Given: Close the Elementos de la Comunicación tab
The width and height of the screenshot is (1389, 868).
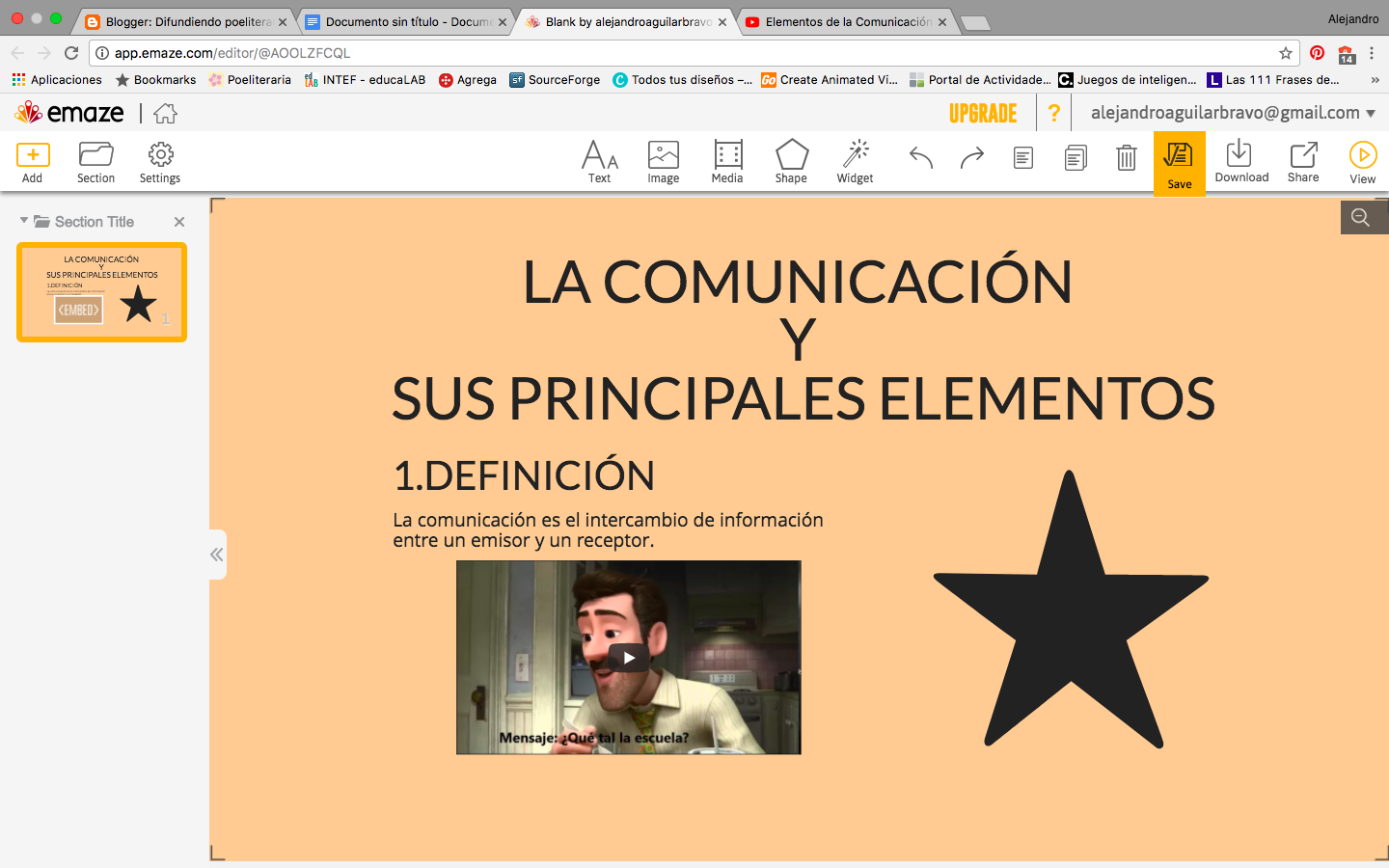Looking at the screenshot, I should pyautogui.click(x=942, y=22).
